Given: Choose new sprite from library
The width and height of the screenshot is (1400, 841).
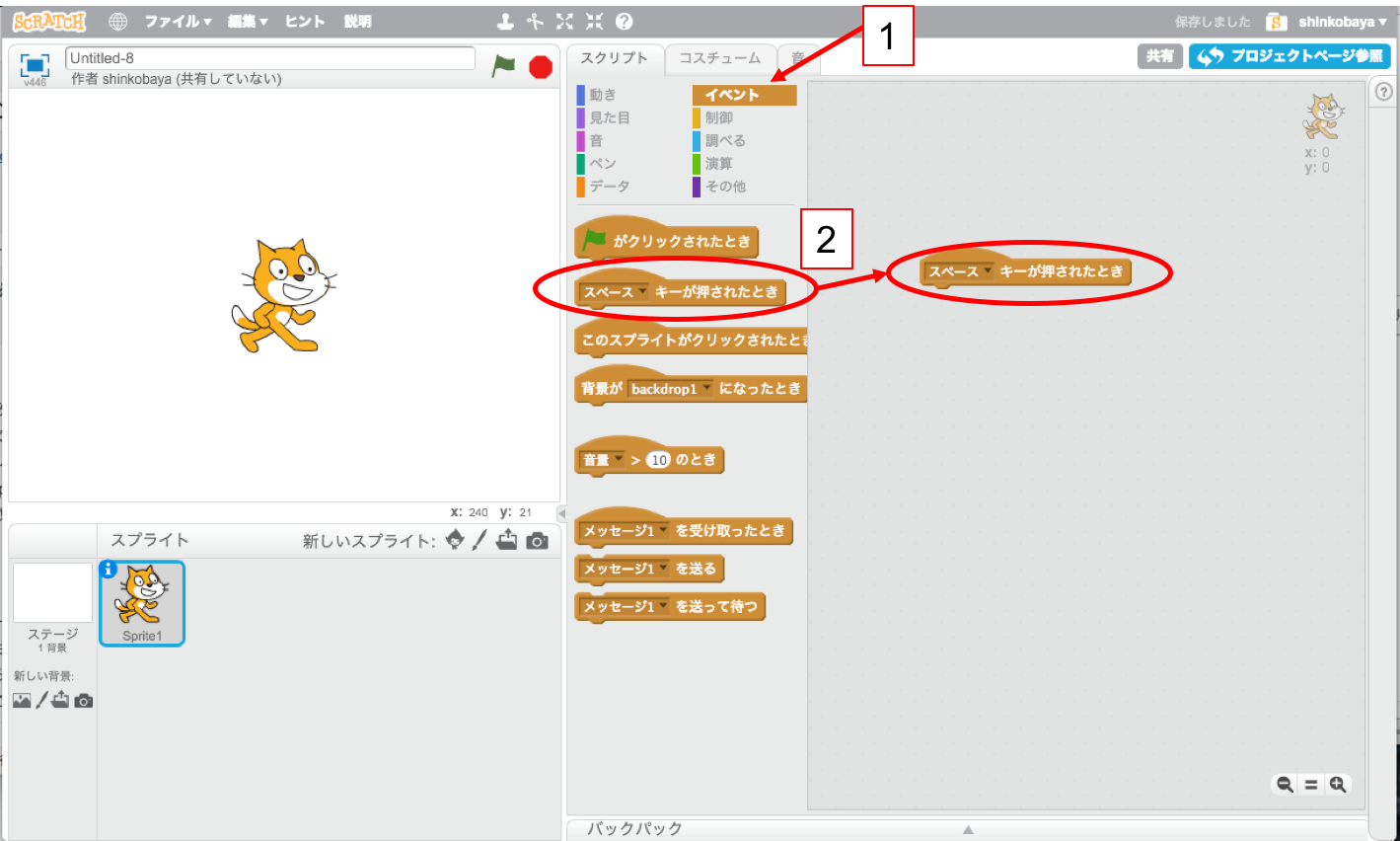Looking at the screenshot, I should point(455,540).
